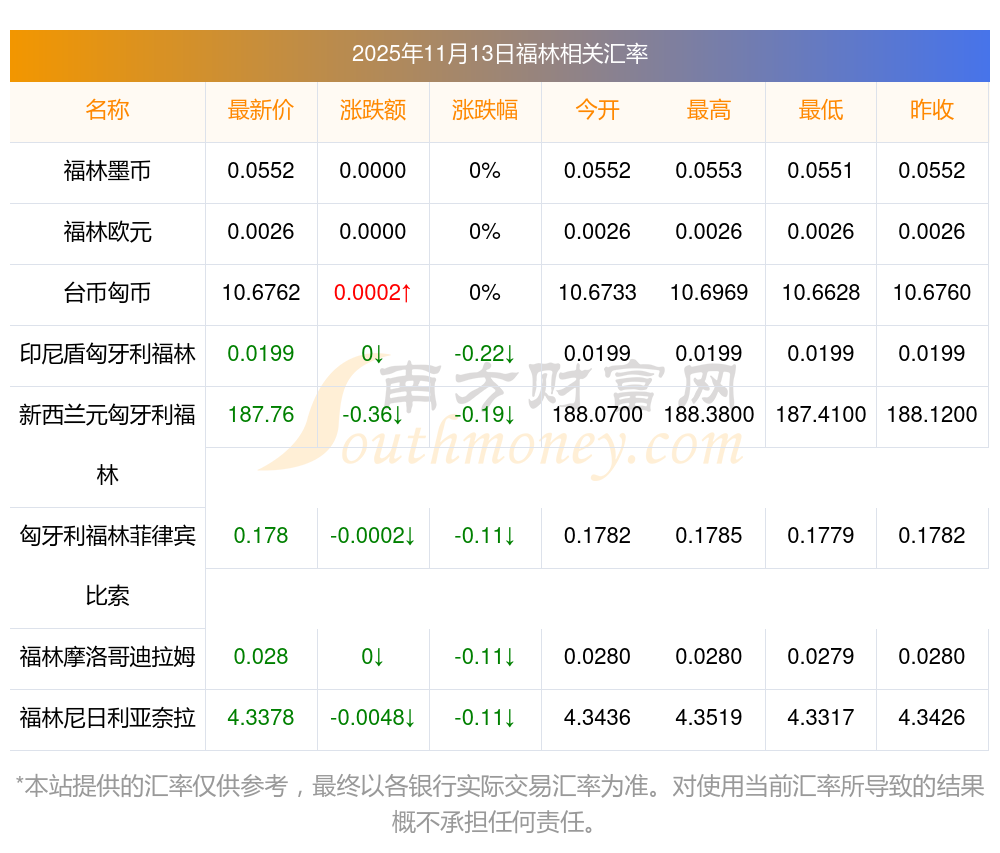Click the 涨跌额 column header

[372, 110]
